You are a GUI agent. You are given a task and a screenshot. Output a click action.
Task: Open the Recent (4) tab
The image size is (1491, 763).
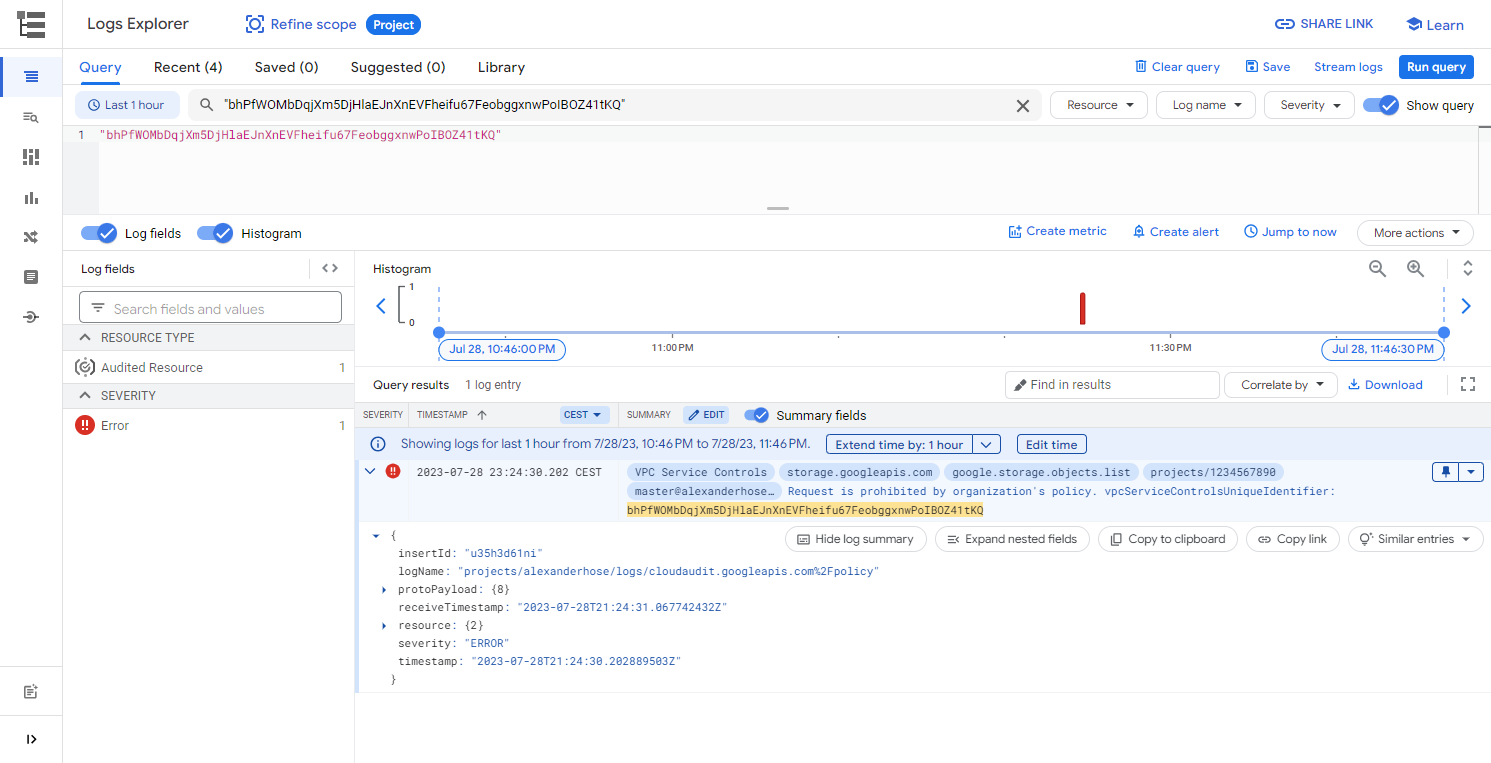coord(188,67)
